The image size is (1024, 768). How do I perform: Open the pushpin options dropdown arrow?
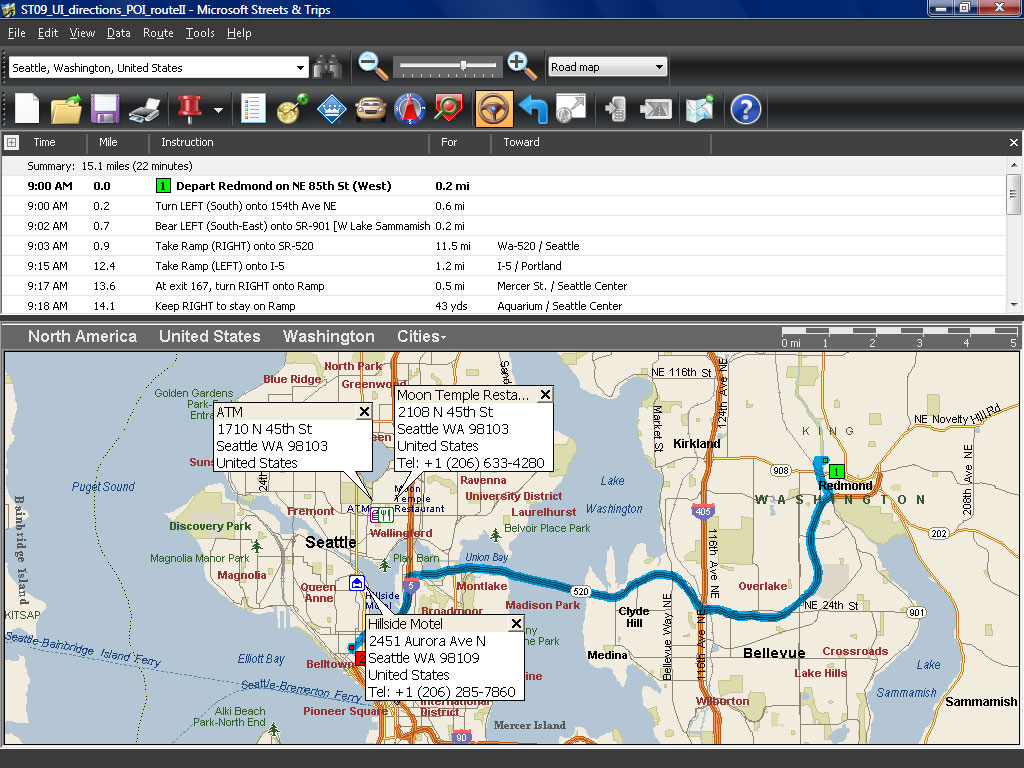(x=217, y=109)
